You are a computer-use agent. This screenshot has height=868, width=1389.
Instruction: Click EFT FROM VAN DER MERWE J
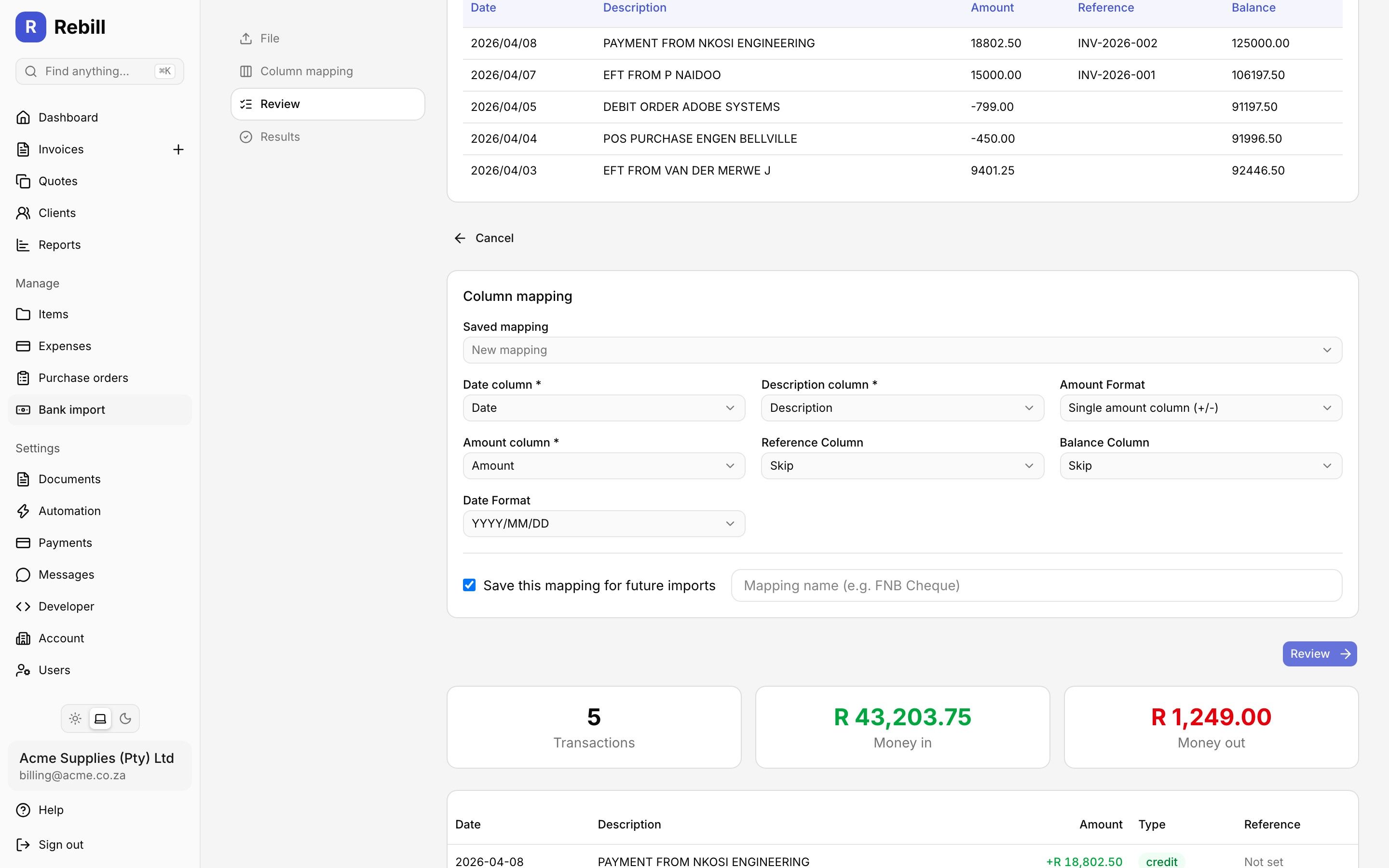coord(686,171)
